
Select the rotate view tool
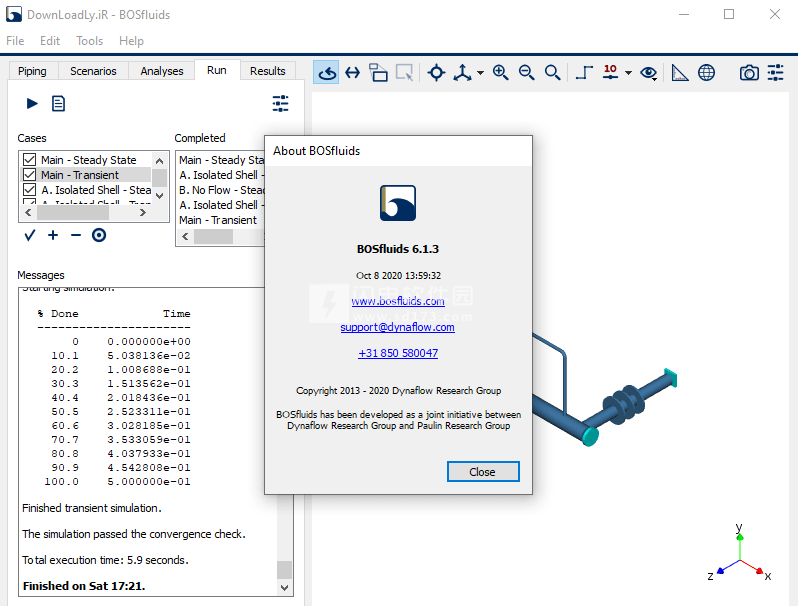click(326, 73)
